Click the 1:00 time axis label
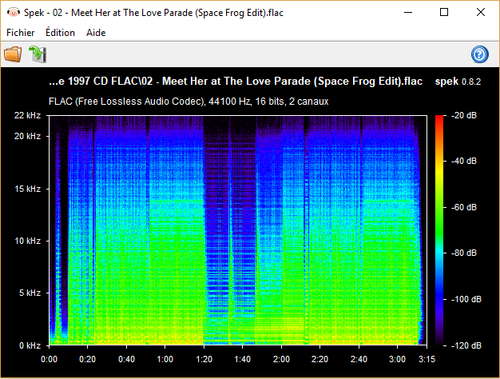Image resolution: width=500 pixels, height=379 pixels. (x=165, y=359)
